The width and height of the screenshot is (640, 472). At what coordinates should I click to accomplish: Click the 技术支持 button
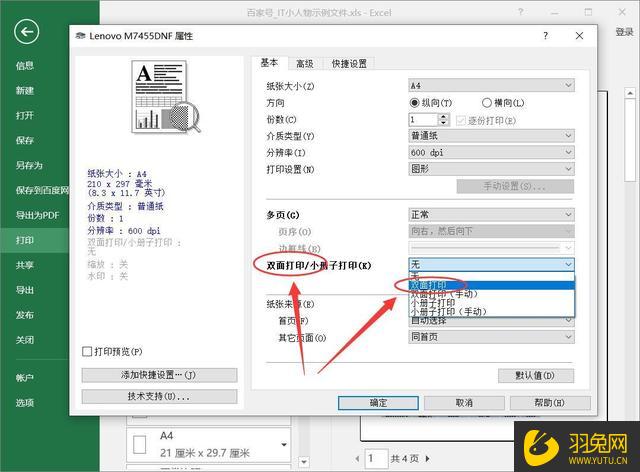tap(159, 396)
